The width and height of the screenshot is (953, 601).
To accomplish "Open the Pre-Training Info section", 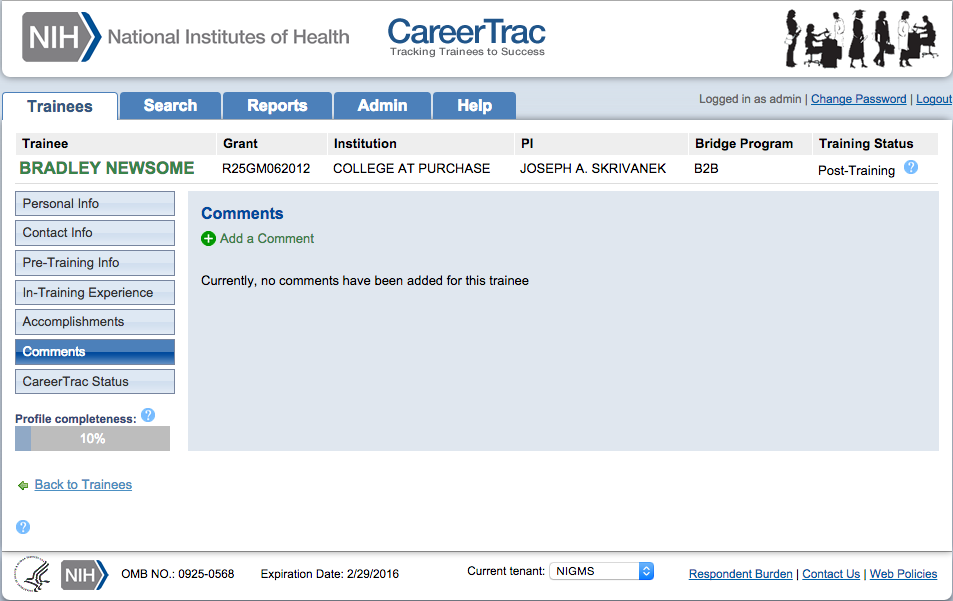I will click(95, 263).
